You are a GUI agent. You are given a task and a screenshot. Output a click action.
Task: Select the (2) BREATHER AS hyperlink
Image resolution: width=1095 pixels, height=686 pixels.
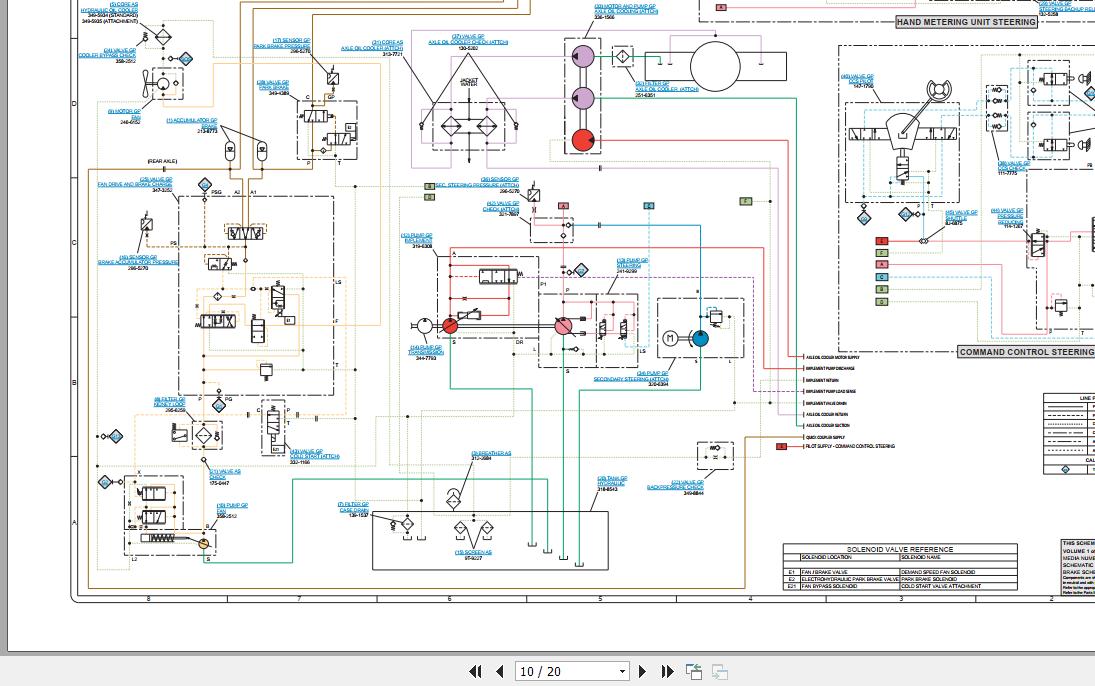pos(490,453)
